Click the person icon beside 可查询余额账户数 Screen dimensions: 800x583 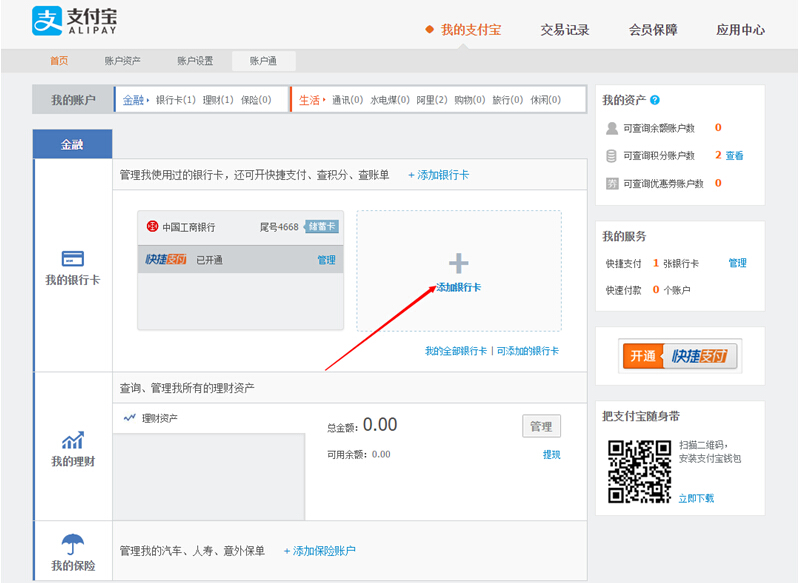(612, 128)
